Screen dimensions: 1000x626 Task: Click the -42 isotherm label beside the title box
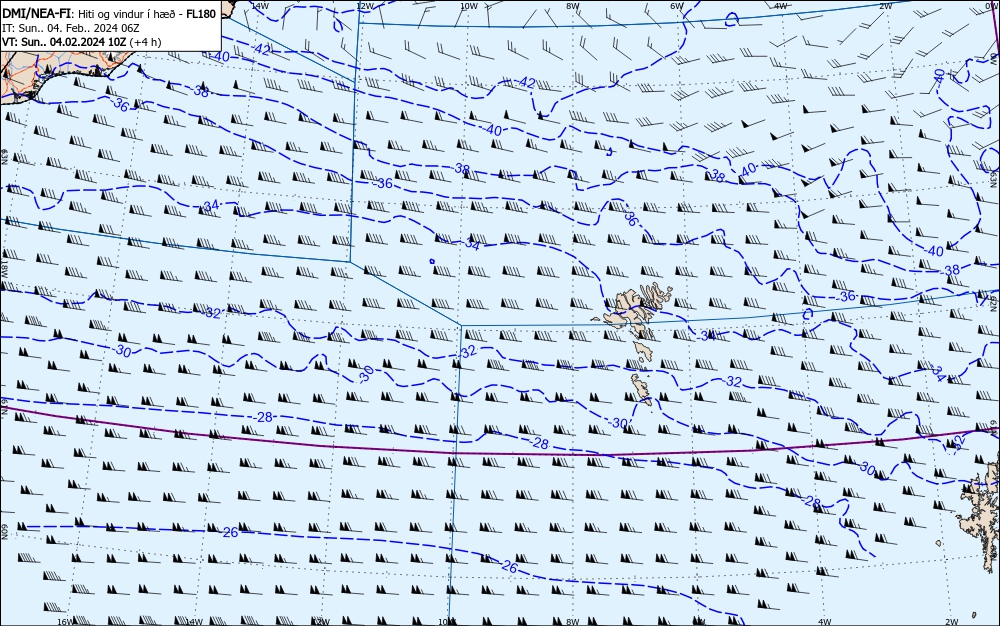[261, 49]
